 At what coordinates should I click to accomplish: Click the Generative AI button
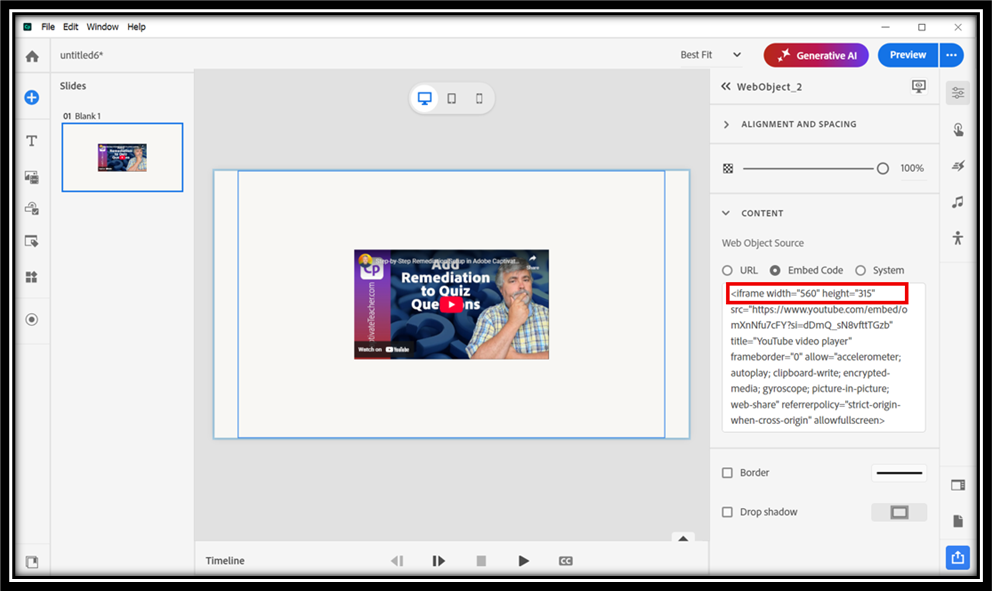(816, 55)
